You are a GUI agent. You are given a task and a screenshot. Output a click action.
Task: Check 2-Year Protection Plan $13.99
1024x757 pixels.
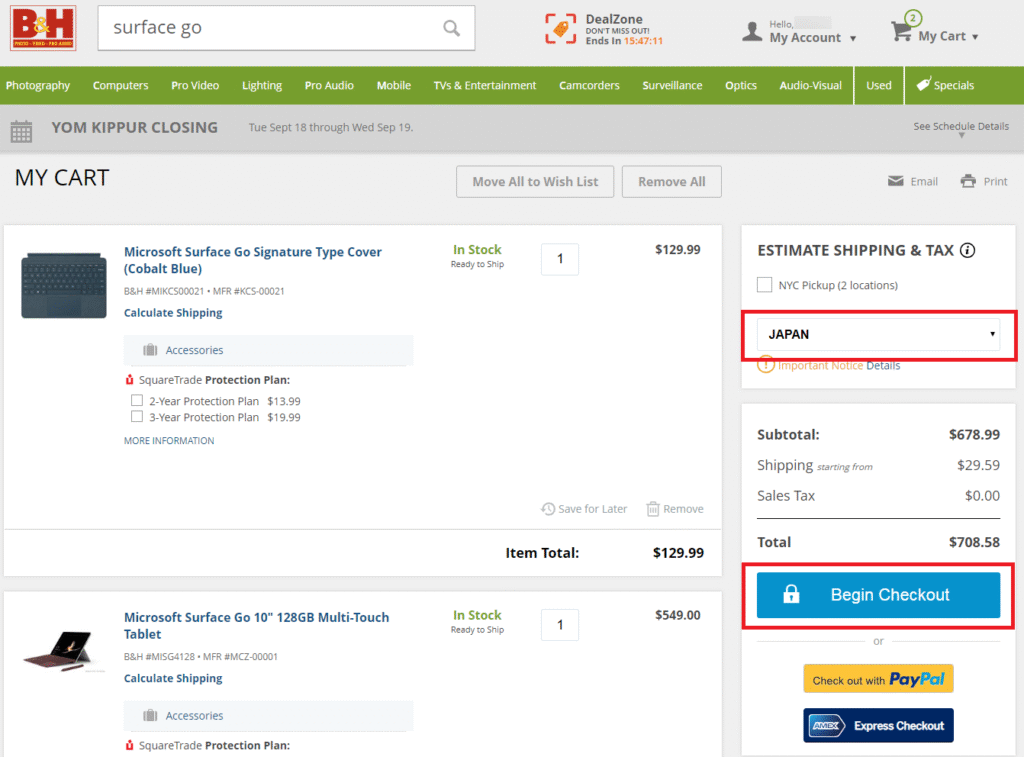pyautogui.click(x=136, y=400)
